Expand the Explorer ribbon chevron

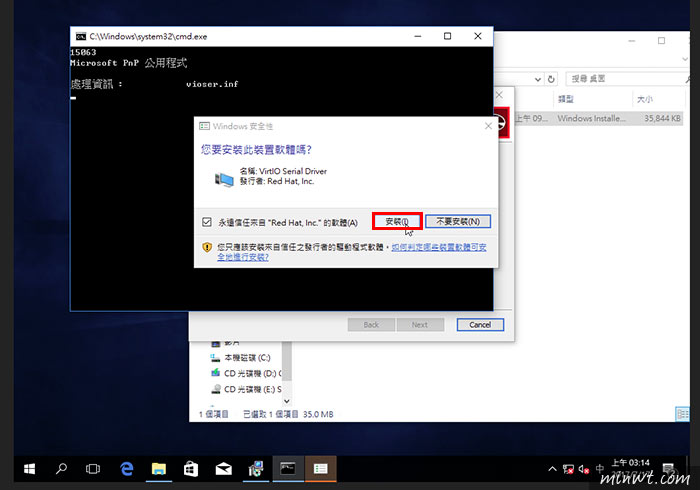685,59
